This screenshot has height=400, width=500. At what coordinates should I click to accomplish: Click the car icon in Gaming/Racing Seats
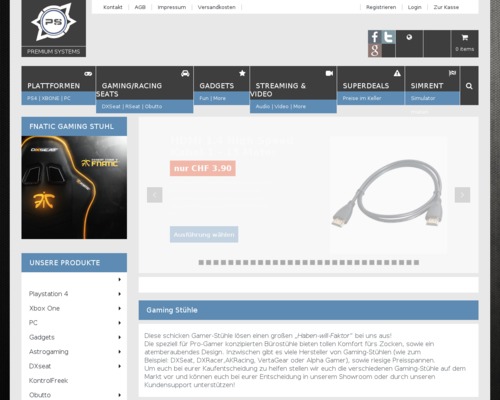(x=185, y=73)
